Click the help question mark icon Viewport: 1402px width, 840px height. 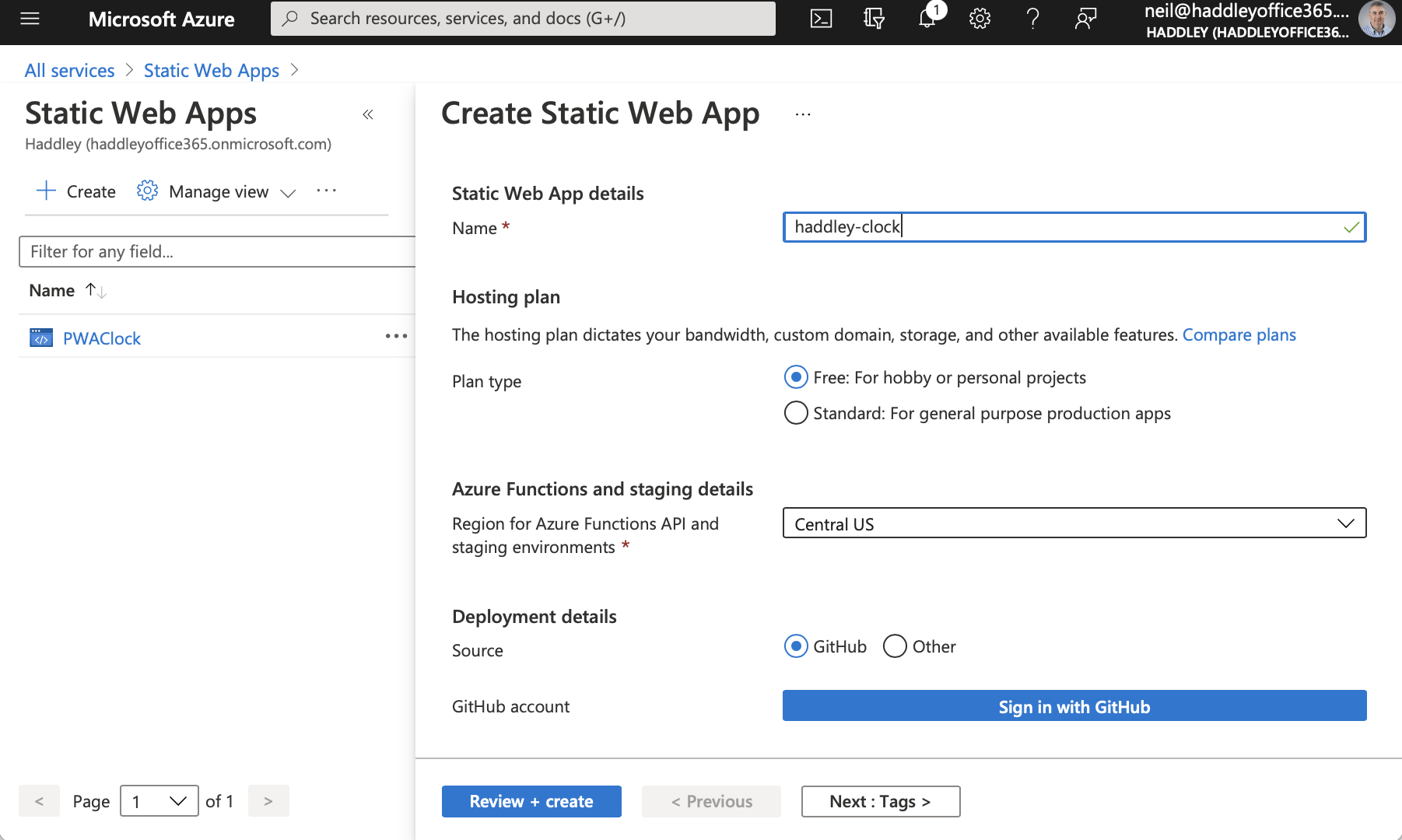pyautogui.click(x=1032, y=19)
